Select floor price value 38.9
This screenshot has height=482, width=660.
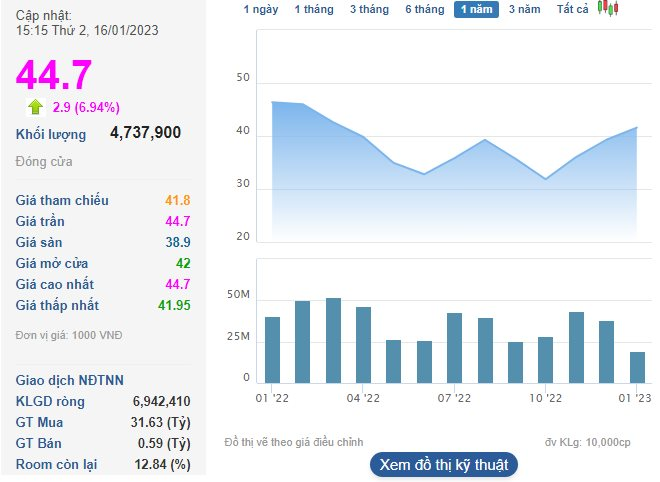[x=178, y=242]
